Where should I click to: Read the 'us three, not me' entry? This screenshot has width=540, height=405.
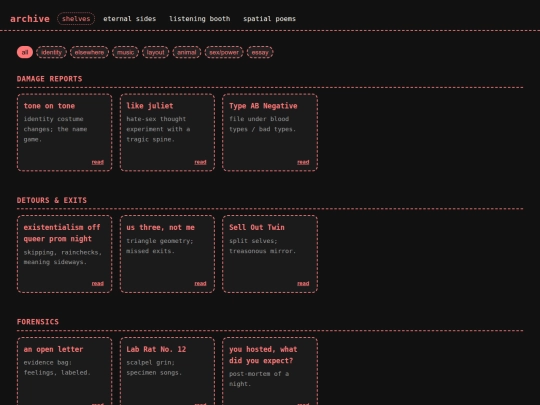tap(200, 283)
